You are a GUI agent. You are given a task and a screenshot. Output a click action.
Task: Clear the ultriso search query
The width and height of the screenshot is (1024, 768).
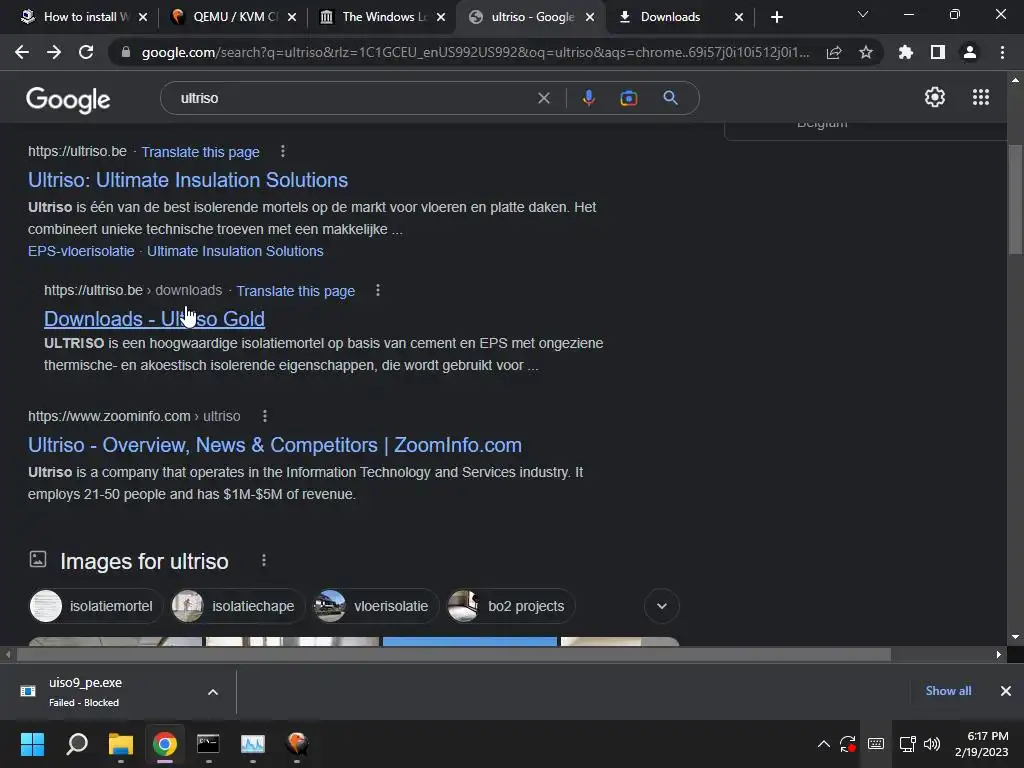coord(543,98)
